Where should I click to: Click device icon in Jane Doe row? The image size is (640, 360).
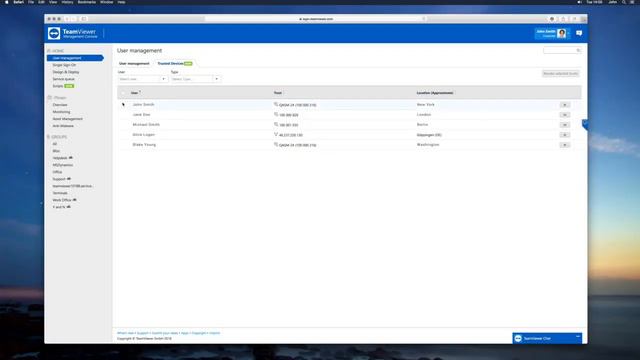coord(276,115)
